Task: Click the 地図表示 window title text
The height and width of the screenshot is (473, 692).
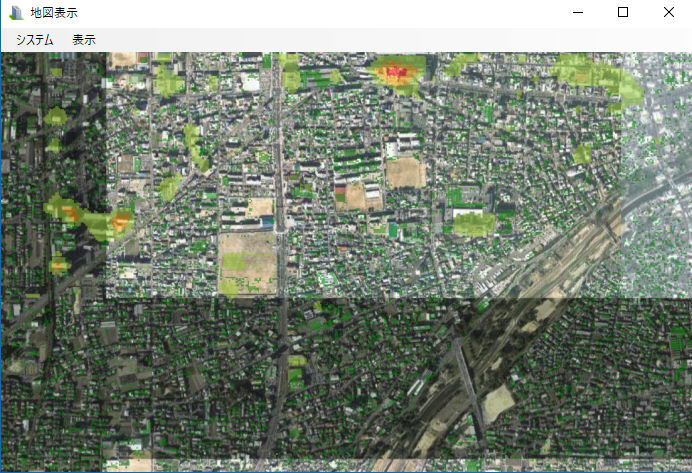Action: coord(54,13)
